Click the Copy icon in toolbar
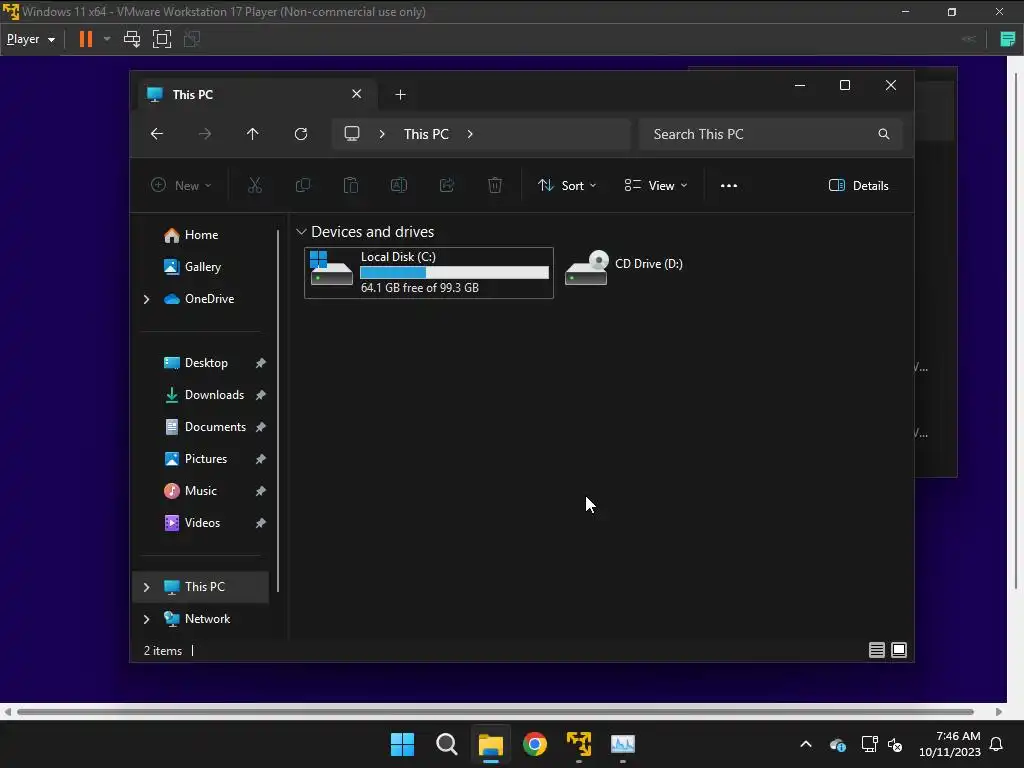This screenshot has width=1024, height=768. (302, 185)
